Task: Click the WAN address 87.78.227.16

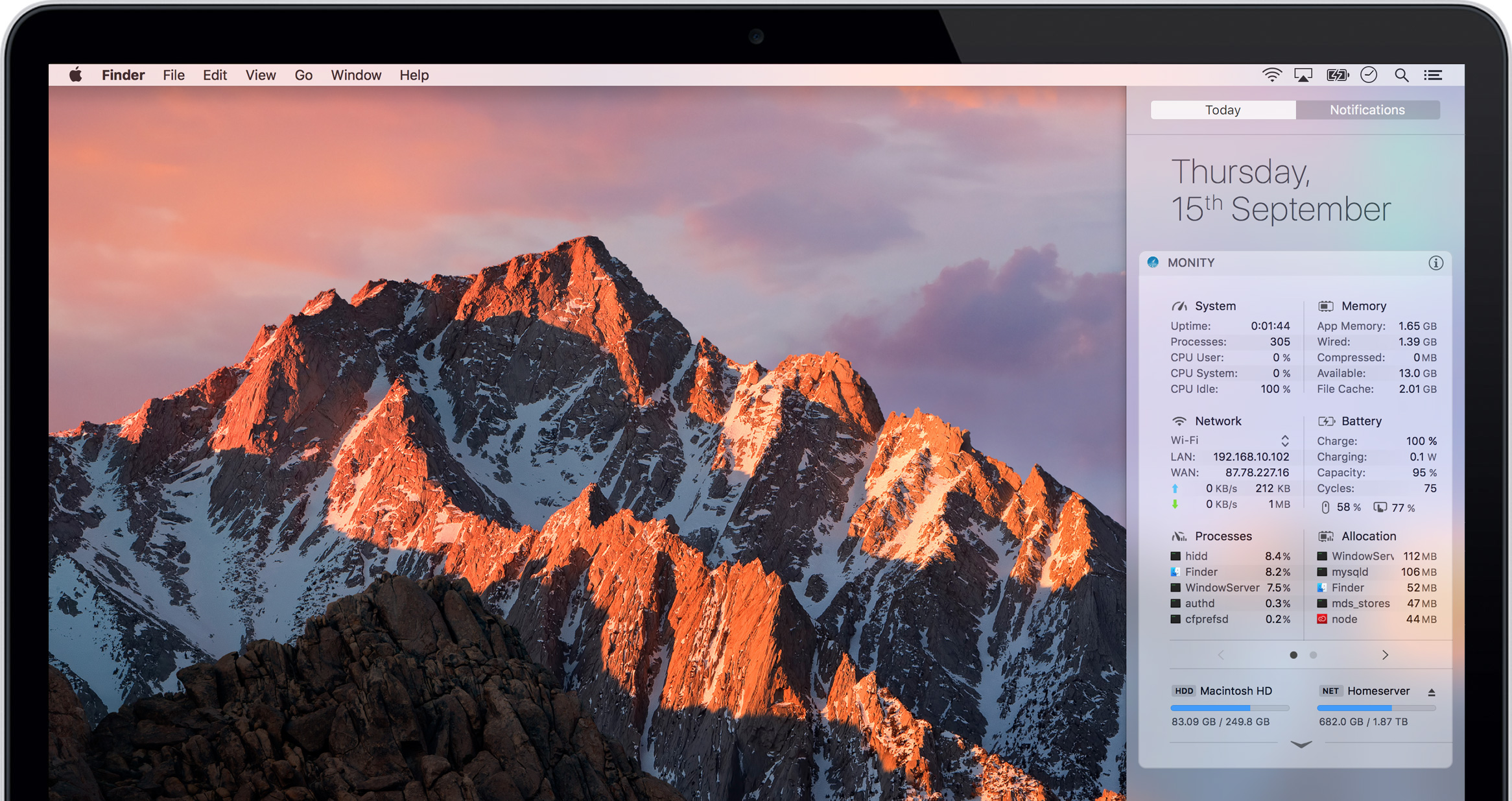Action: (x=1257, y=472)
